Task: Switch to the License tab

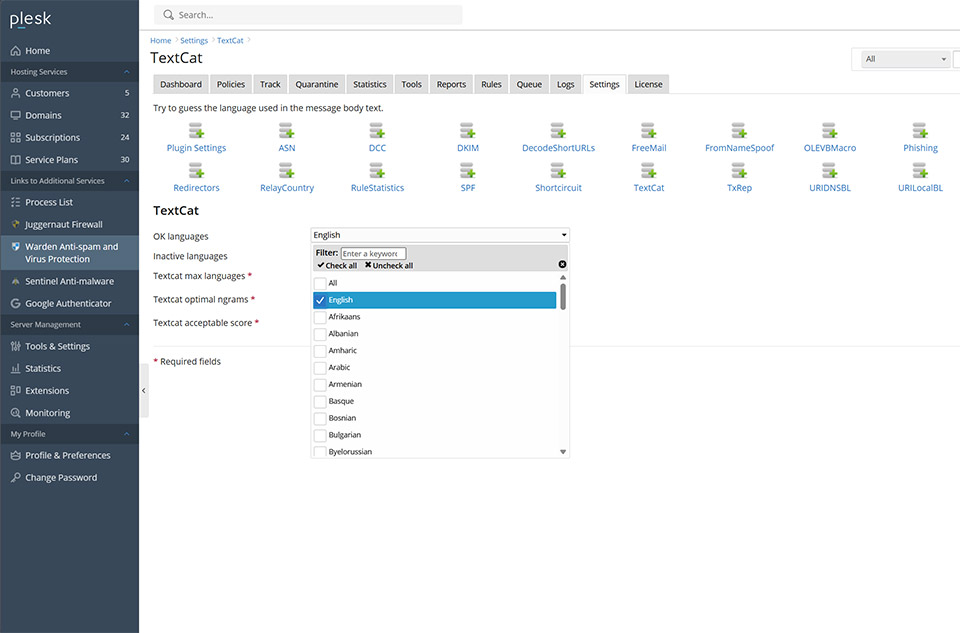Action: click(648, 84)
